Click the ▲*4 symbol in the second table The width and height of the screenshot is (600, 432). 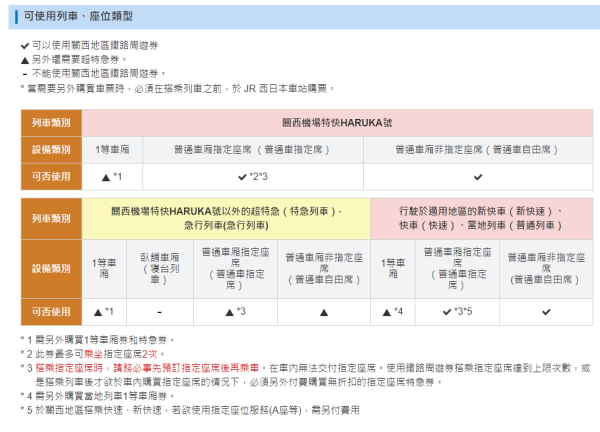click(x=392, y=312)
